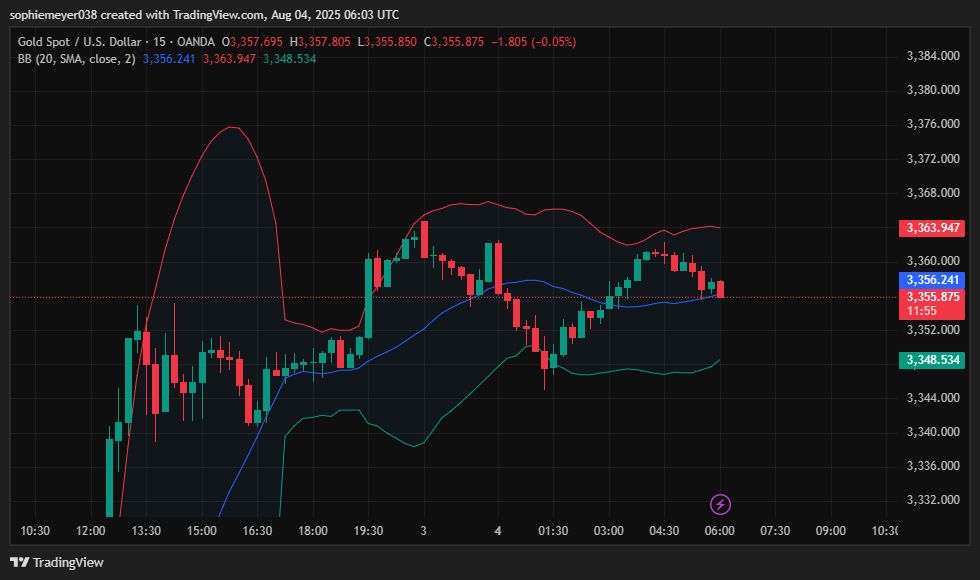Click the day 4 date label on the time axis
The image size is (980, 580).
point(498,531)
